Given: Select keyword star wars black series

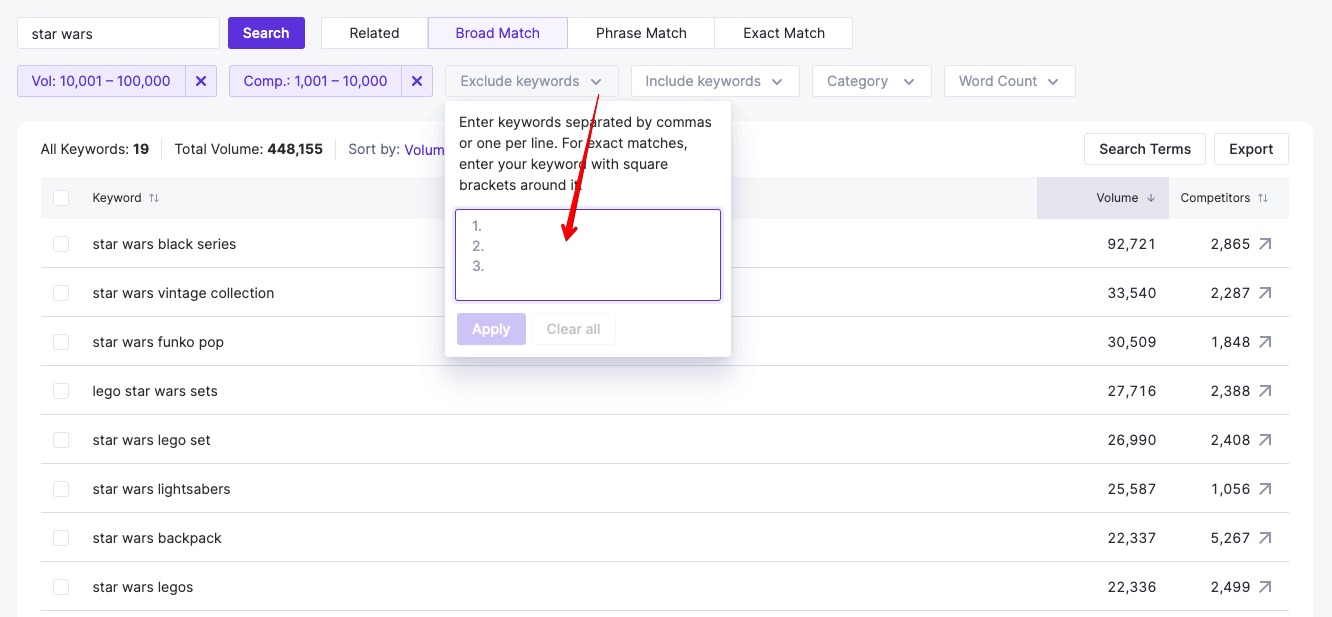Looking at the screenshot, I should tap(164, 244).
